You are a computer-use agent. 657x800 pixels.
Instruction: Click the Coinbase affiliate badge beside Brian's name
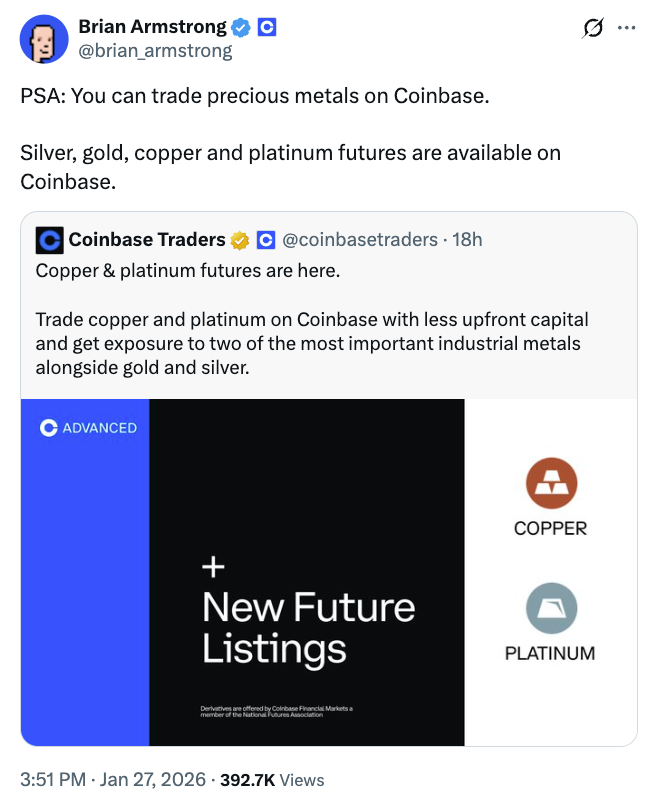click(x=265, y=27)
